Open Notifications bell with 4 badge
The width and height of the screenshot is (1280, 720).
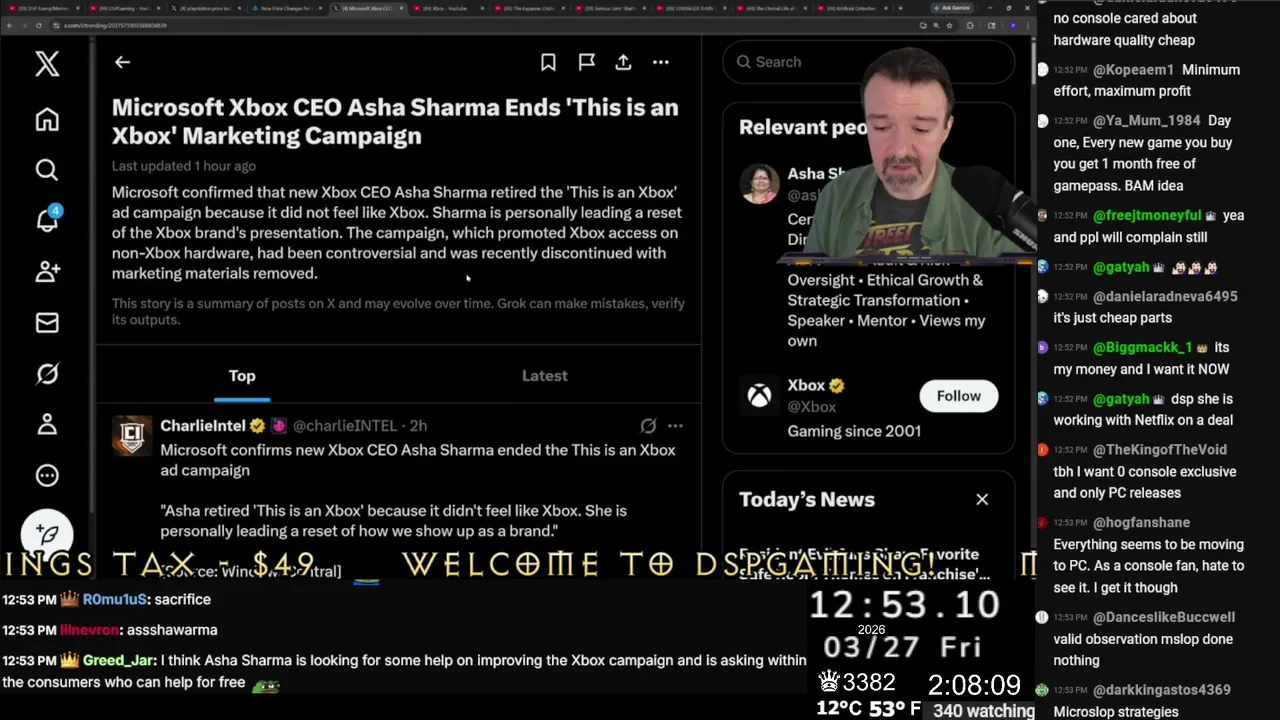[48, 219]
